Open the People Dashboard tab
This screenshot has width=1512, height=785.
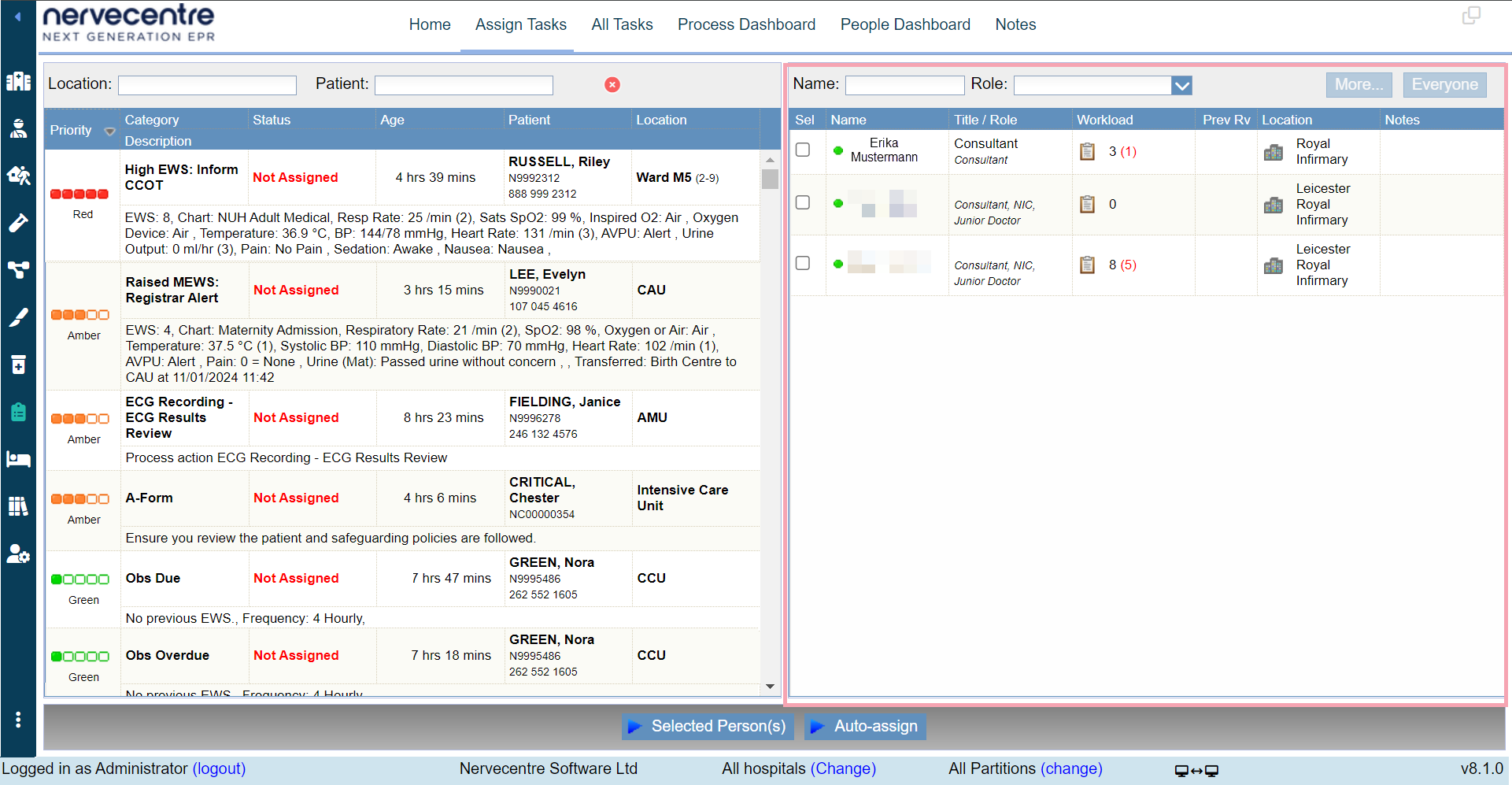[905, 24]
